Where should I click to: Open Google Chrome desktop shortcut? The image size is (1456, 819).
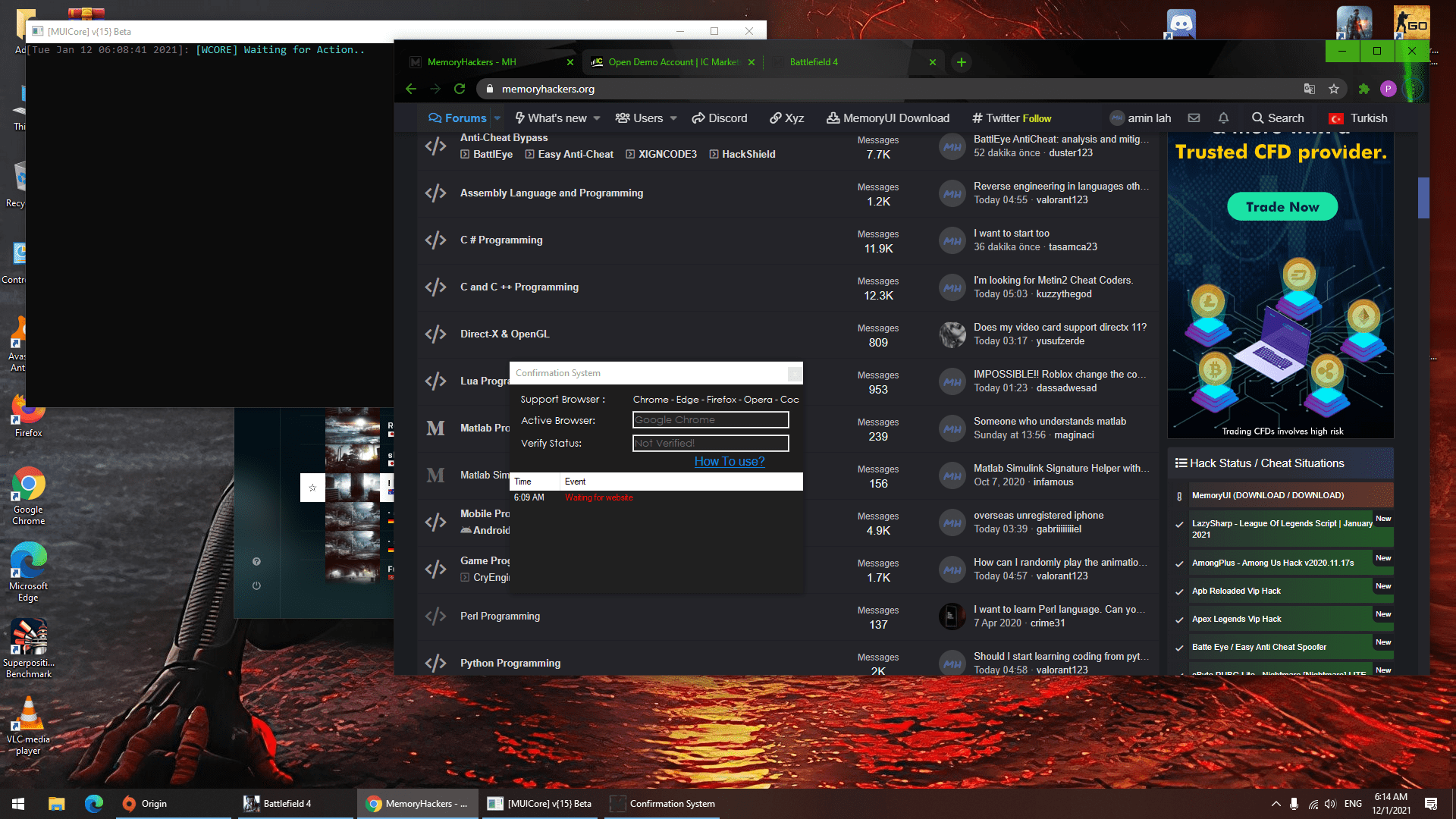click(x=29, y=496)
